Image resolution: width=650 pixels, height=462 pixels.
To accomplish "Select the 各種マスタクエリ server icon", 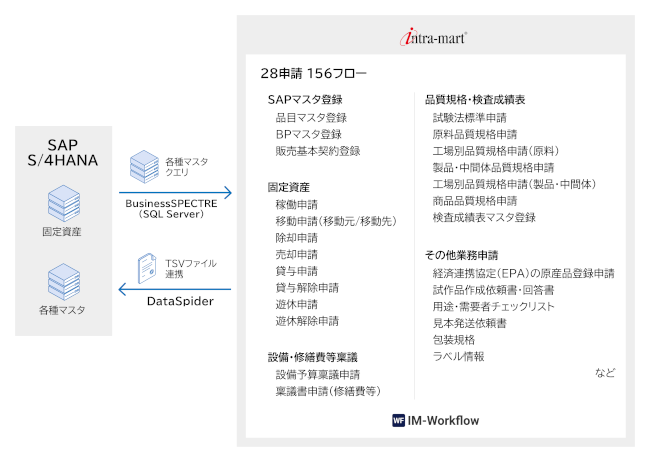I will (143, 165).
